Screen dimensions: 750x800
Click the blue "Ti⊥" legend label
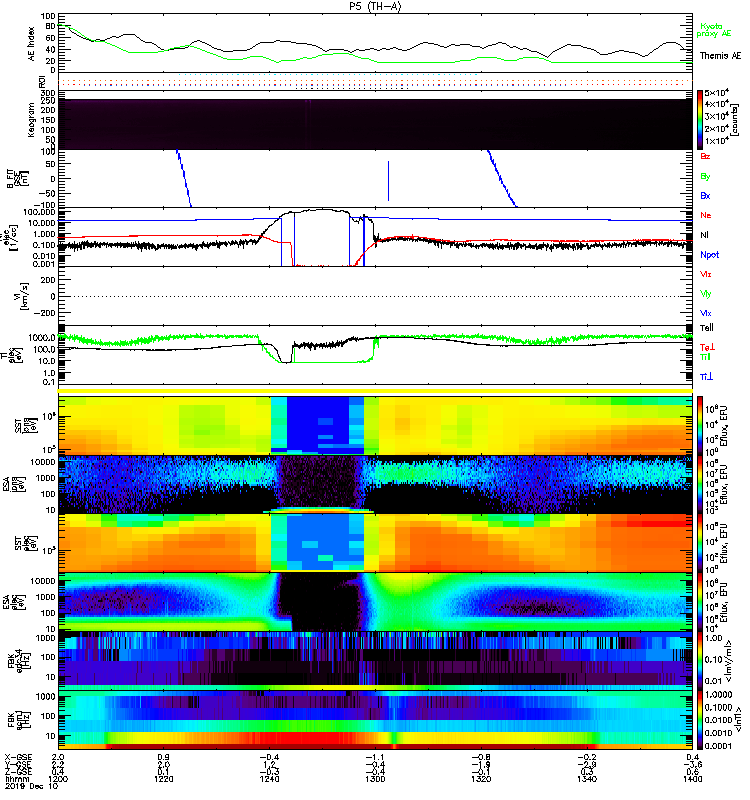[x=706, y=377]
